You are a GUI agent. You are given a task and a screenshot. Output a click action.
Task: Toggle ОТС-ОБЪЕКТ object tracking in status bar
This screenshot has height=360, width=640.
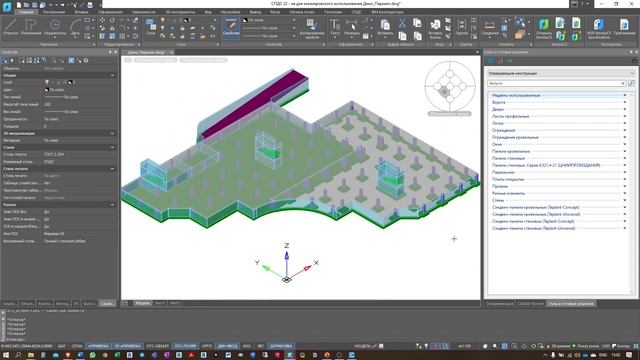pos(158,346)
